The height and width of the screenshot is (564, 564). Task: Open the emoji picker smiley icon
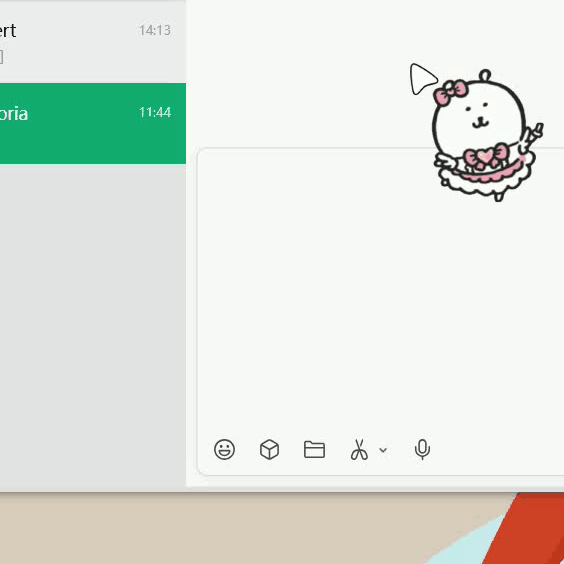[224, 449]
